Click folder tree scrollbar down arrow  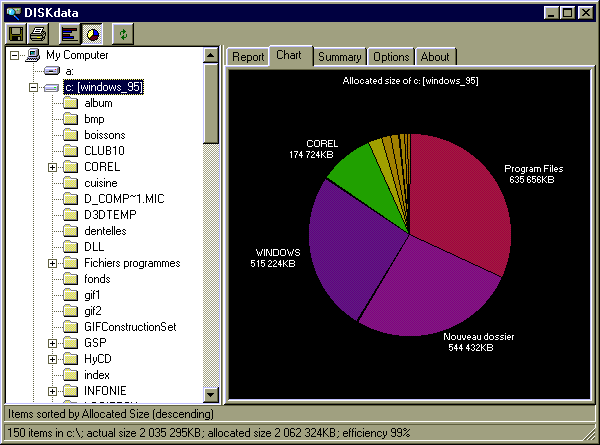click(x=211, y=395)
